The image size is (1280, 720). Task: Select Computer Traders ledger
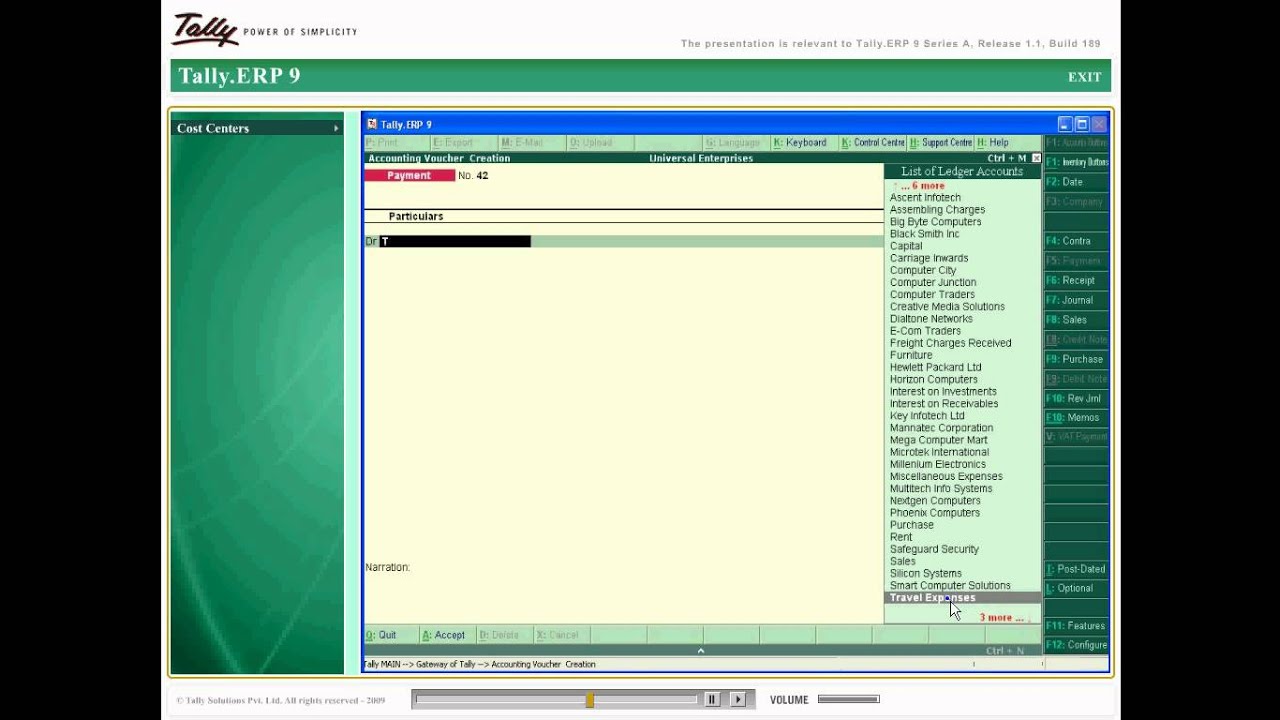[x=932, y=295]
